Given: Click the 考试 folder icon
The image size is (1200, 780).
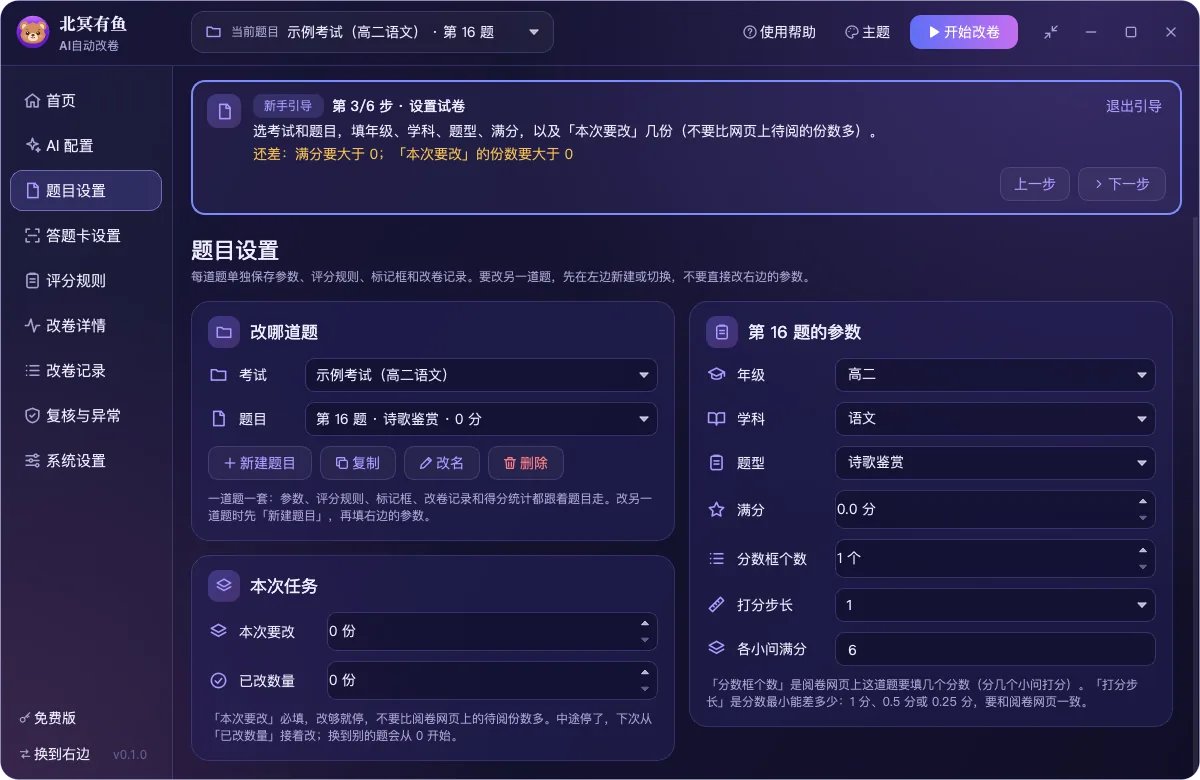Looking at the screenshot, I should pyautogui.click(x=218, y=375).
